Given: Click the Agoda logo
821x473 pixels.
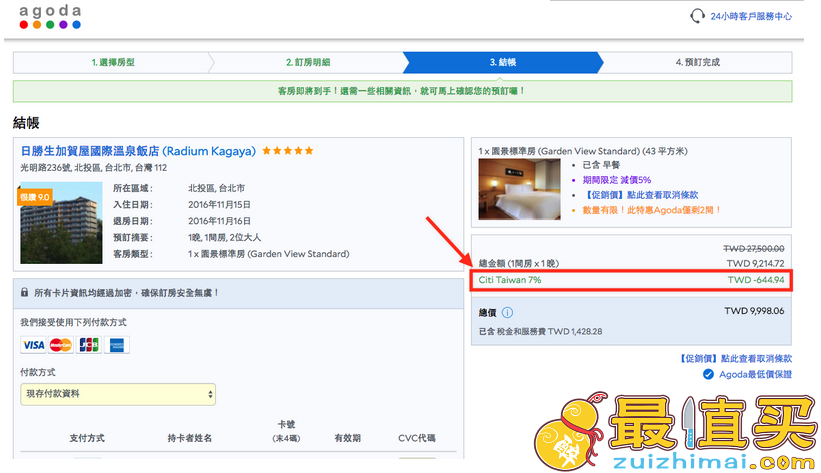Looking at the screenshot, I should (50, 17).
